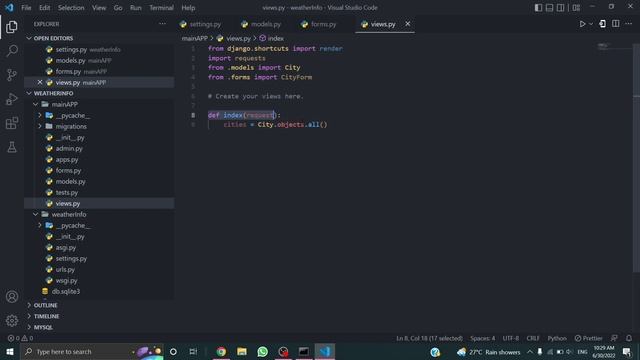This screenshot has height=360, width=640.
Task: Open the Edit menu
Action: pyautogui.click(x=44, y=8)
